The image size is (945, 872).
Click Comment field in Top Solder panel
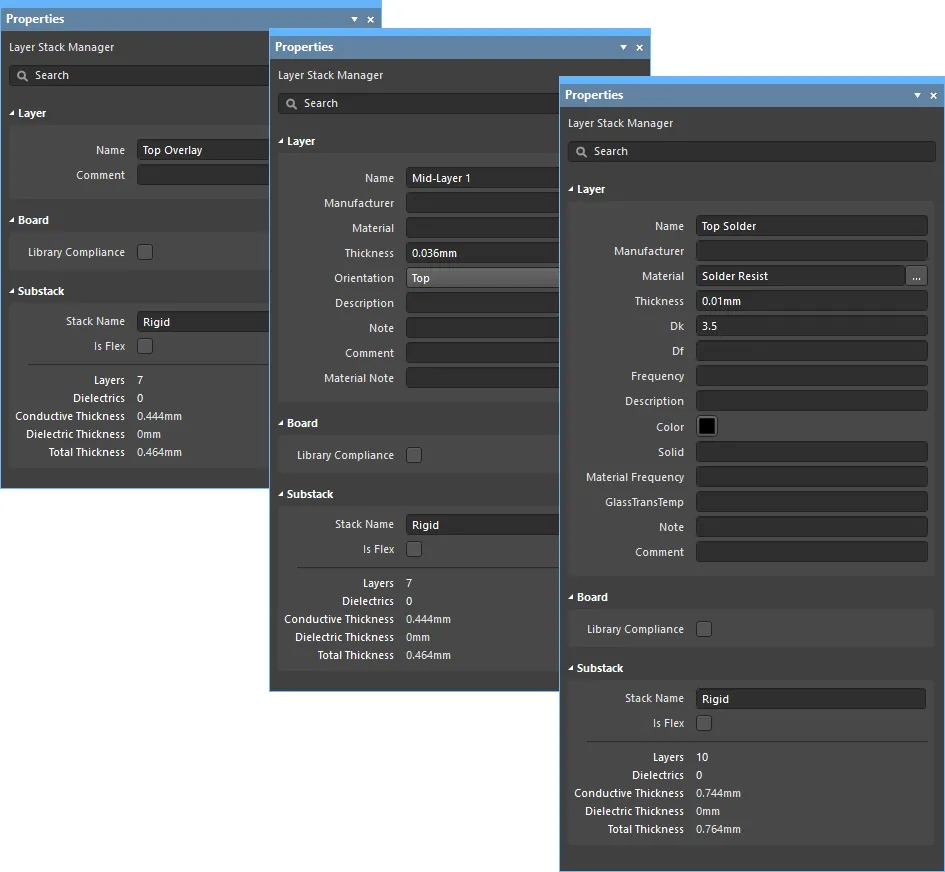click(811, 552)
